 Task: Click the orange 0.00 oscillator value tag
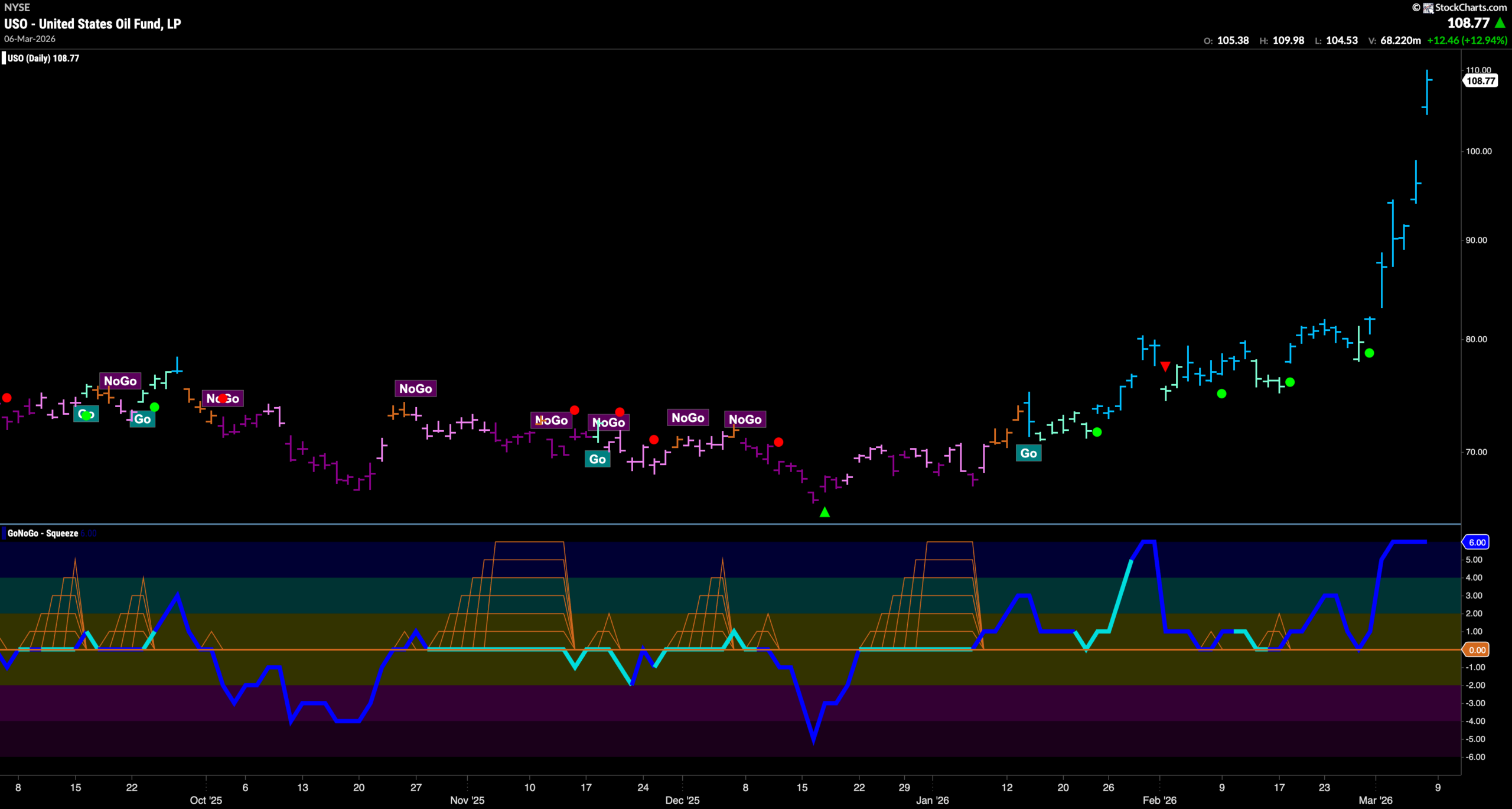(1477, 650)
